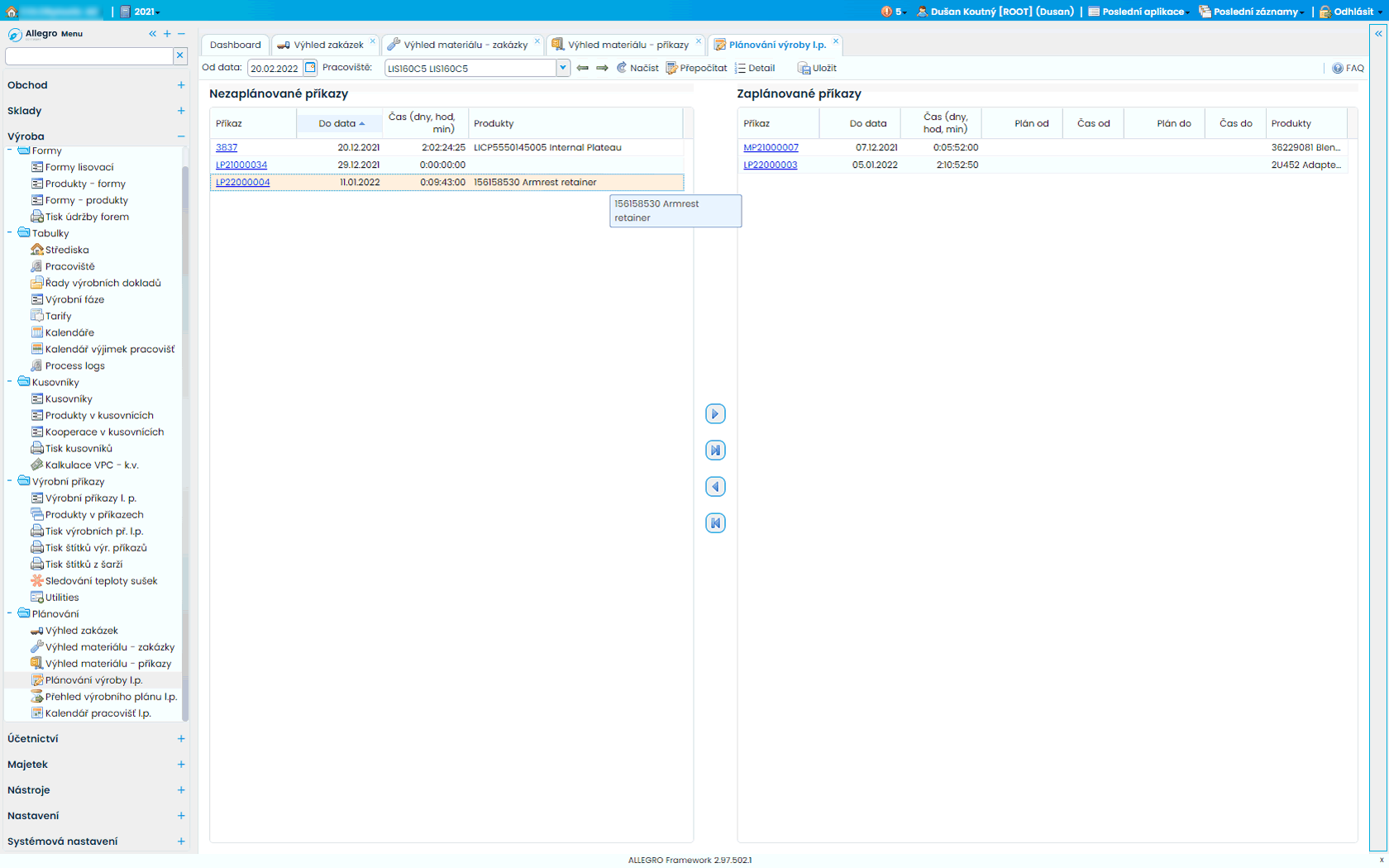
Task: Expand the Účetnictví menu section
Action: click(x=180, y=739)
